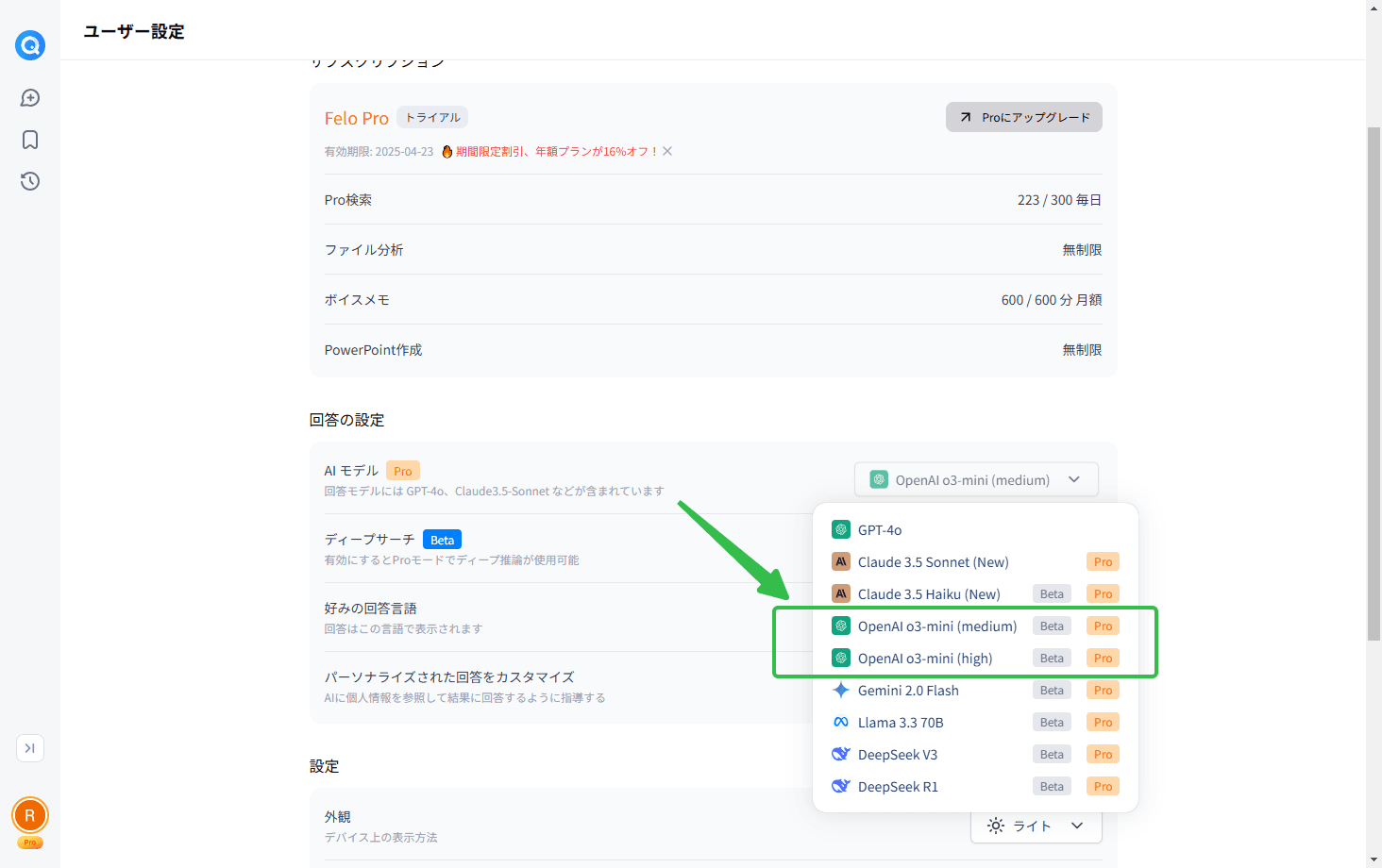Click the Llama 3.3 70B Meta icon
This screenshot has height=868, width=1382.
(841, 723)
